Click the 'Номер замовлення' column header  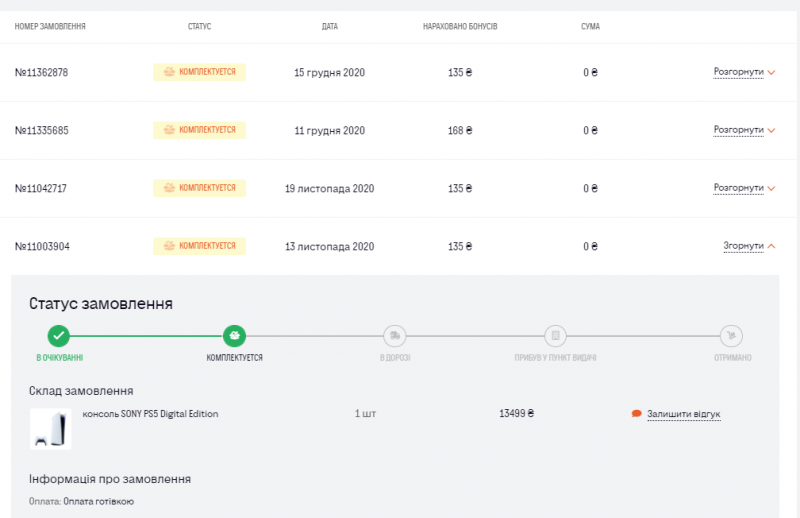point(50,26)
